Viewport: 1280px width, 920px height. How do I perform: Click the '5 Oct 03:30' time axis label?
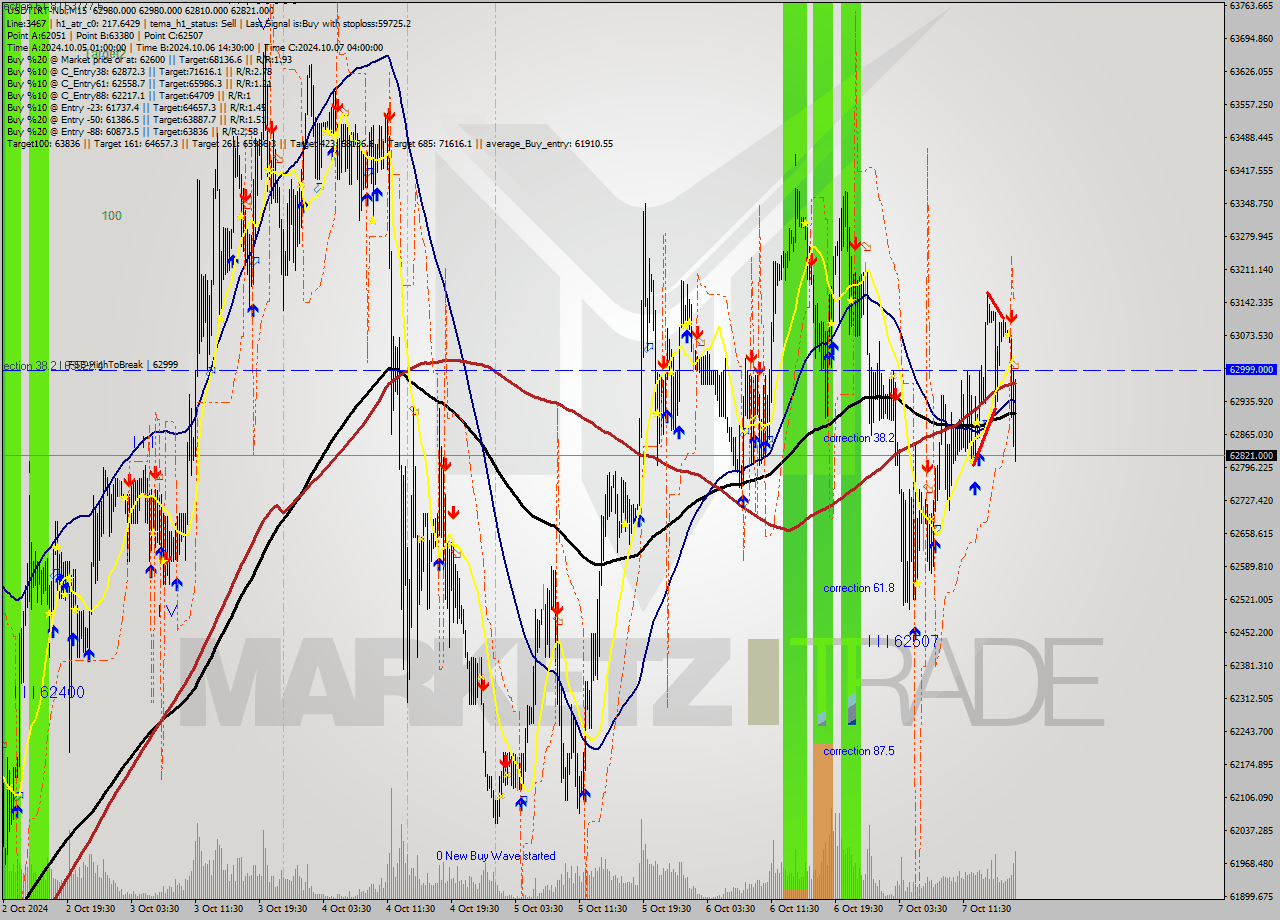coord(538,909)
